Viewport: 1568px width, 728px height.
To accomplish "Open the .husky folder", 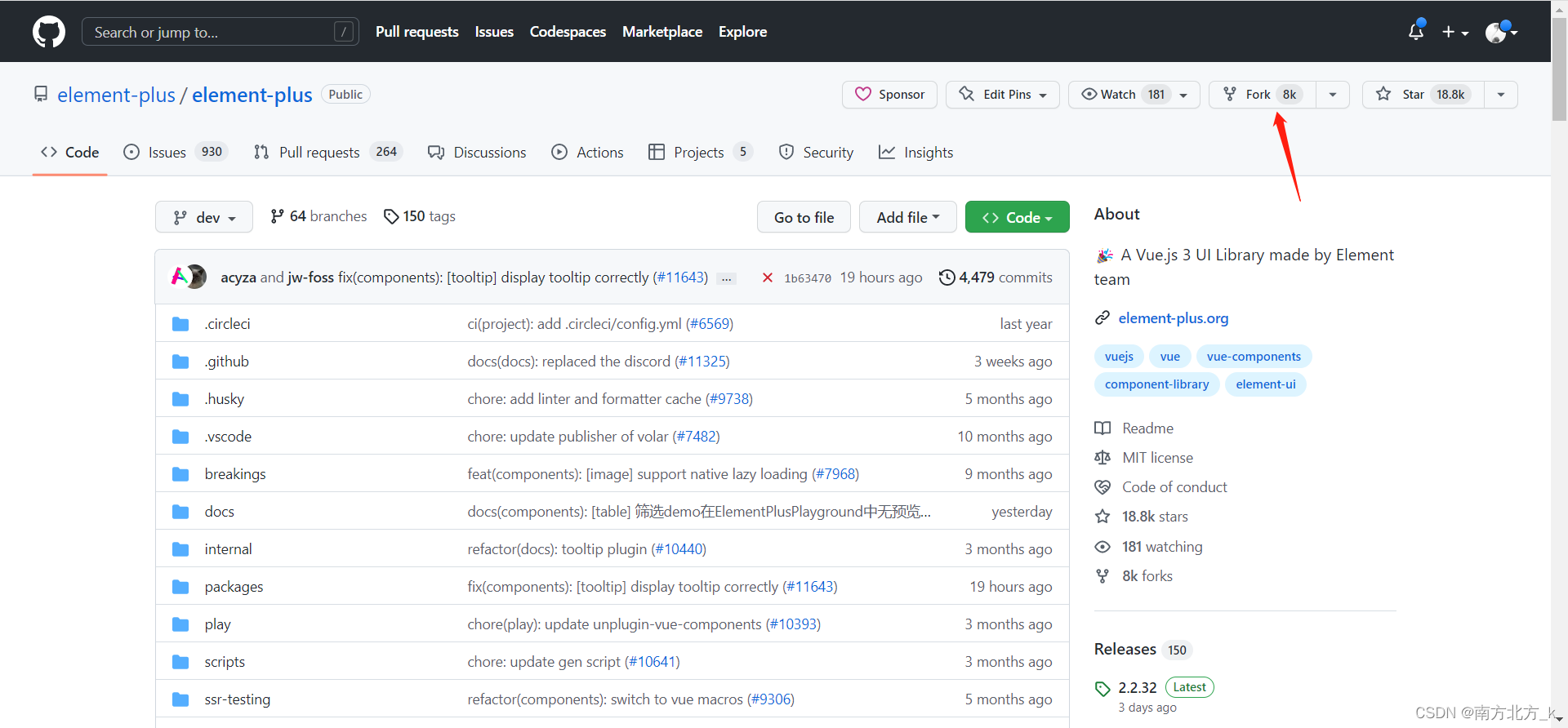I will (x=225, y=399).
